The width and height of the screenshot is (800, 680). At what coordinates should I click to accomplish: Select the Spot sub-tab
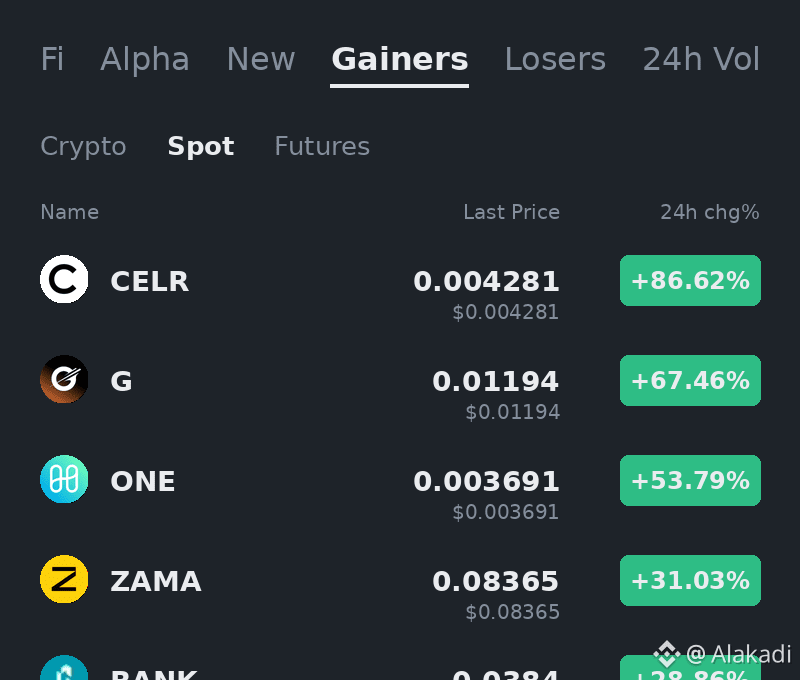[x=201, y=146]
